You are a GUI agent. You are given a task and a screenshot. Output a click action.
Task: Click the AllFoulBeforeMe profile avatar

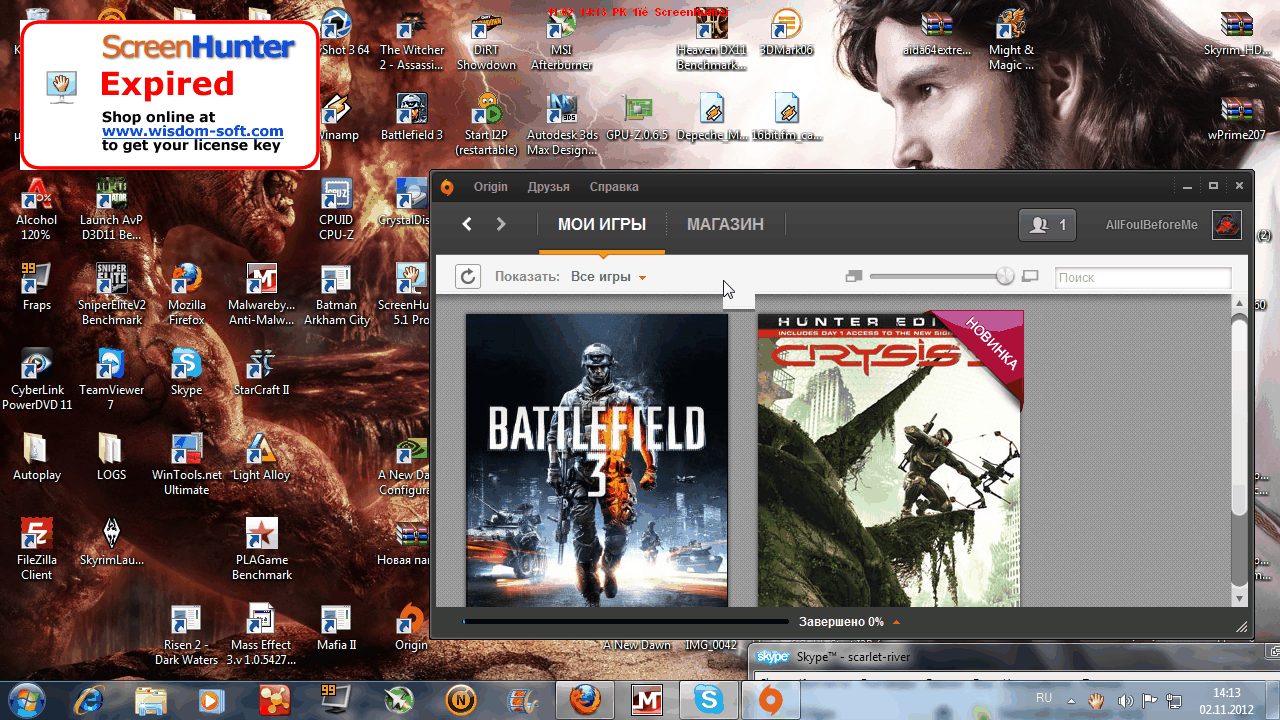coord(1226,225)
